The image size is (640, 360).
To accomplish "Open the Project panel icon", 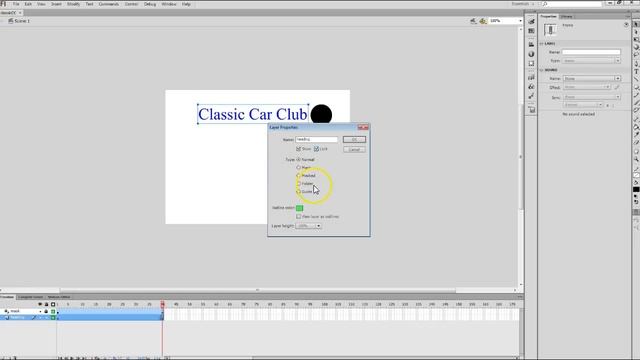I will (x=532, y=110).
